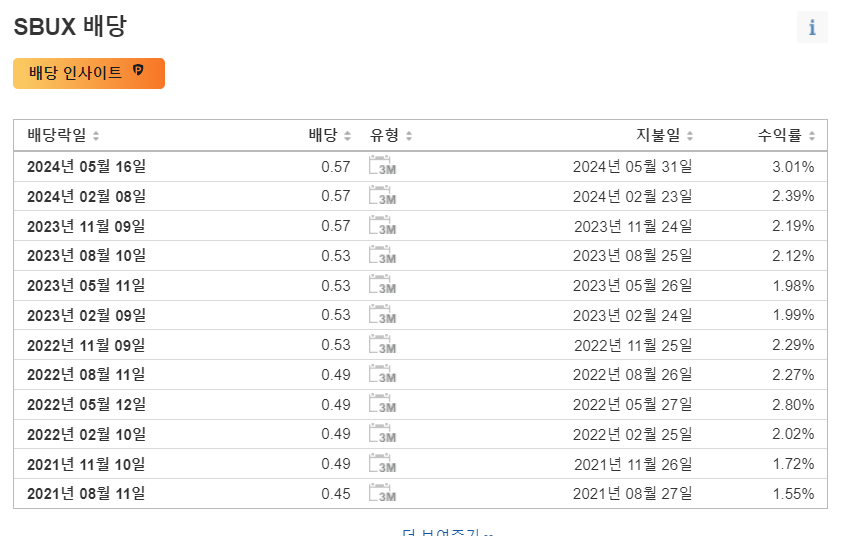843x536 pixels.
Task: Select the 2023년 11월 09일 ex-dividend date
Action: (87, 226)
